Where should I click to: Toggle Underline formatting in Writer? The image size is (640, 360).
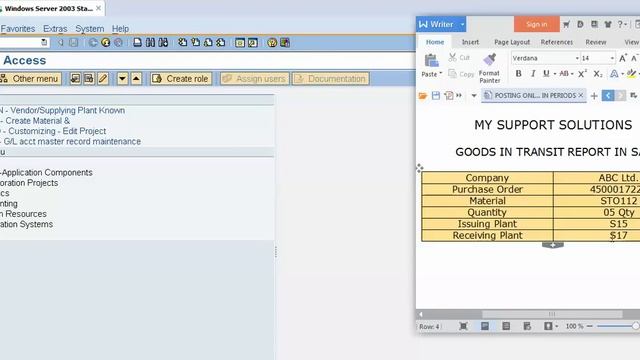pyautogui.click(x=546, y=73)
